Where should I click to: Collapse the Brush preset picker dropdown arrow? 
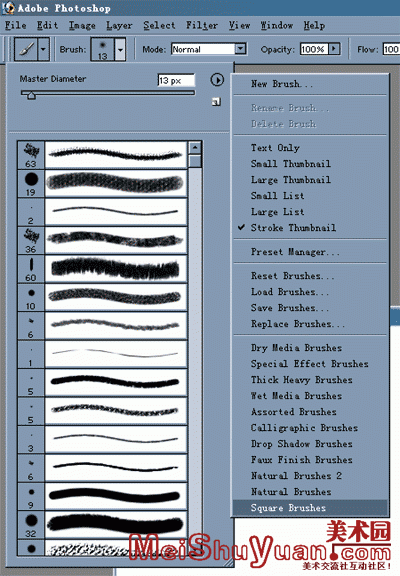tap(120, 49)
